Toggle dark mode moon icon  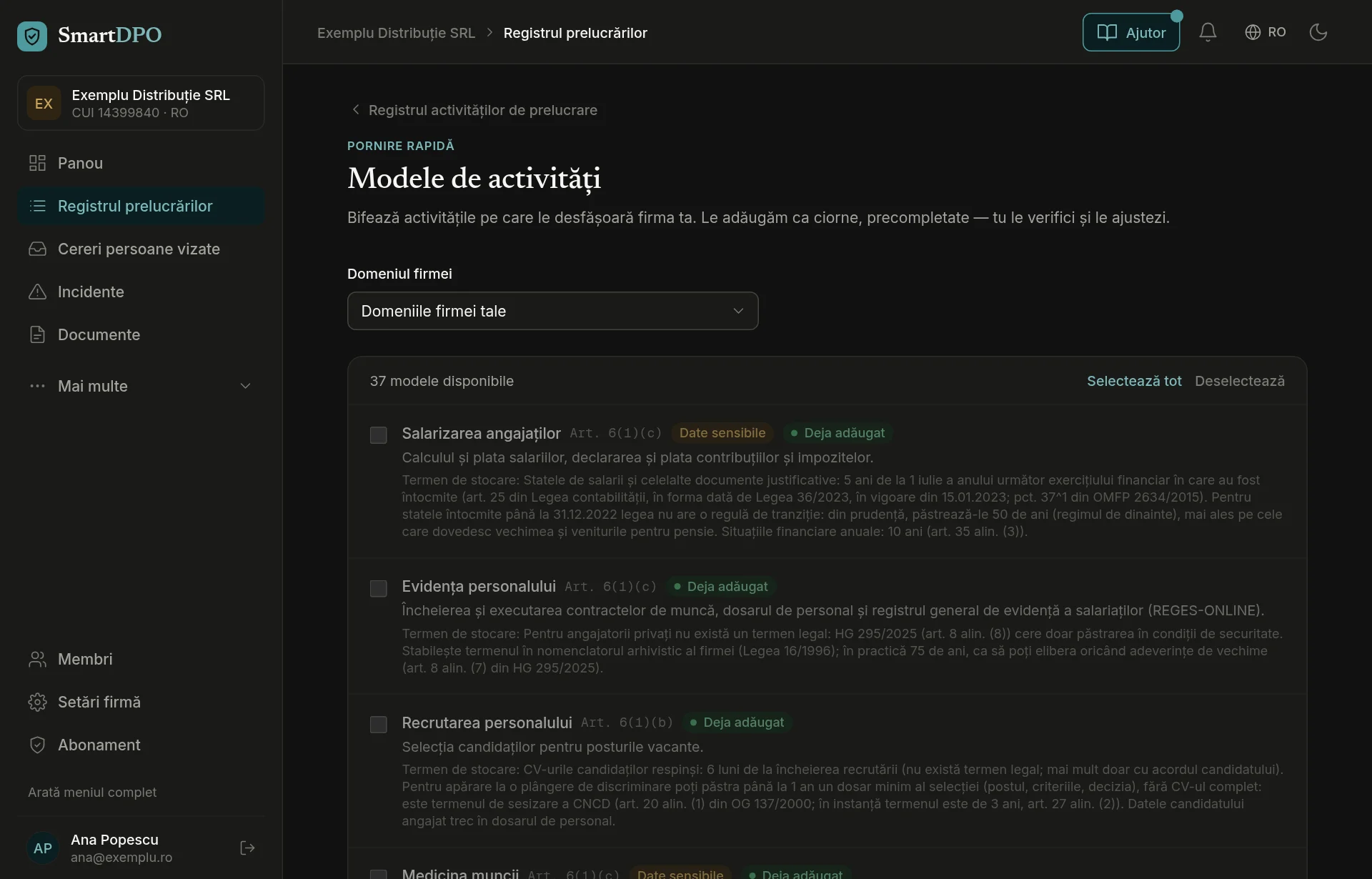pos(1318,32)
